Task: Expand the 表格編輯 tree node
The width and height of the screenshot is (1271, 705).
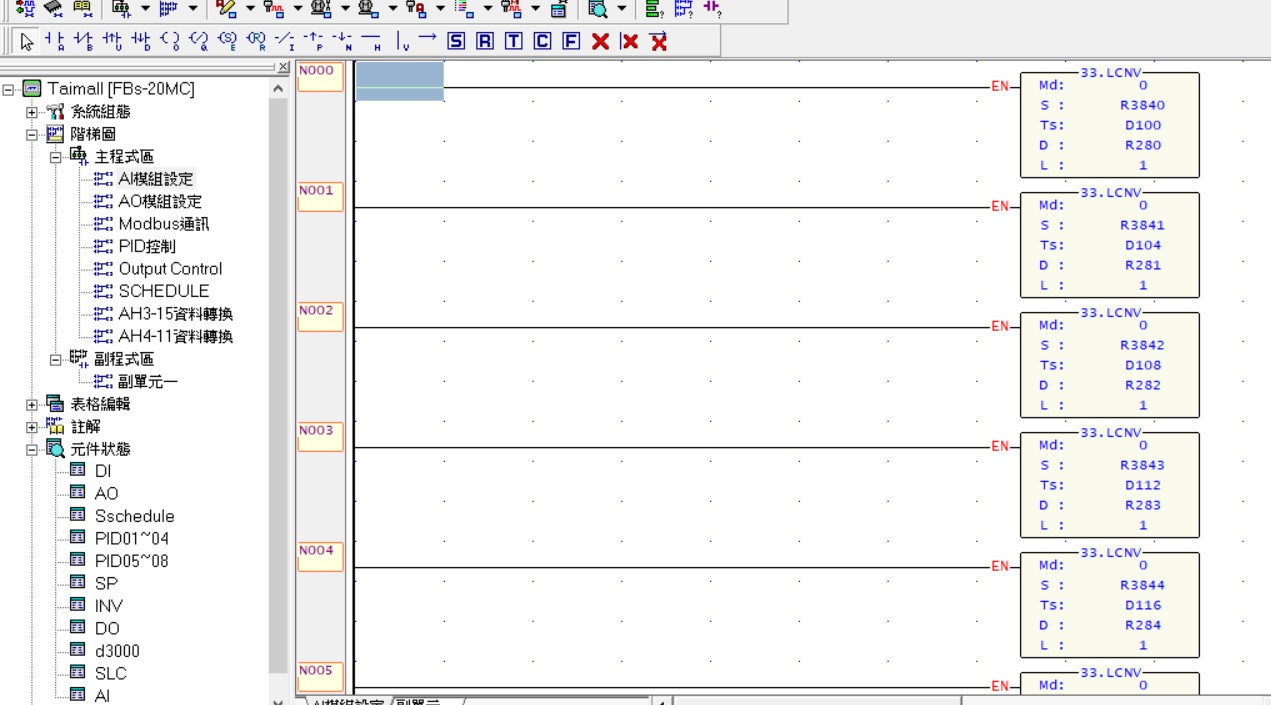Action: pyautogui.click(x=32, y=405)
